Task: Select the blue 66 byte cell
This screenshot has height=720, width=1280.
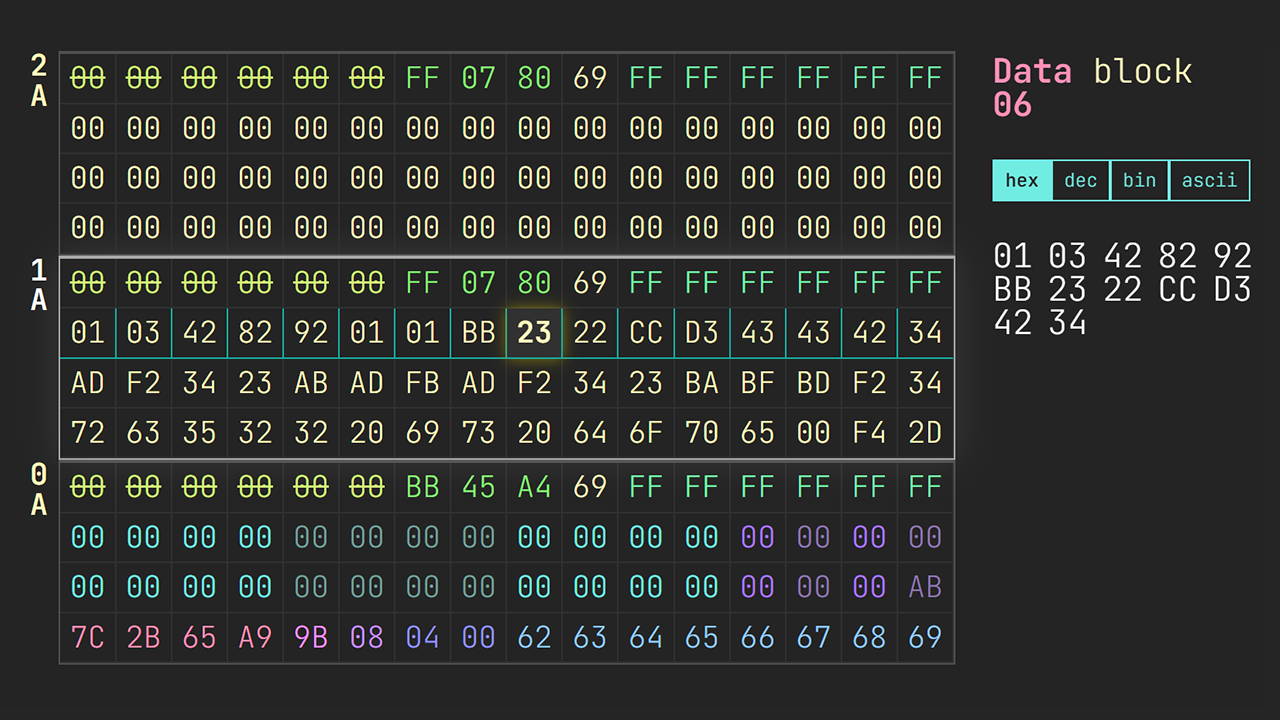Action: 758,638
